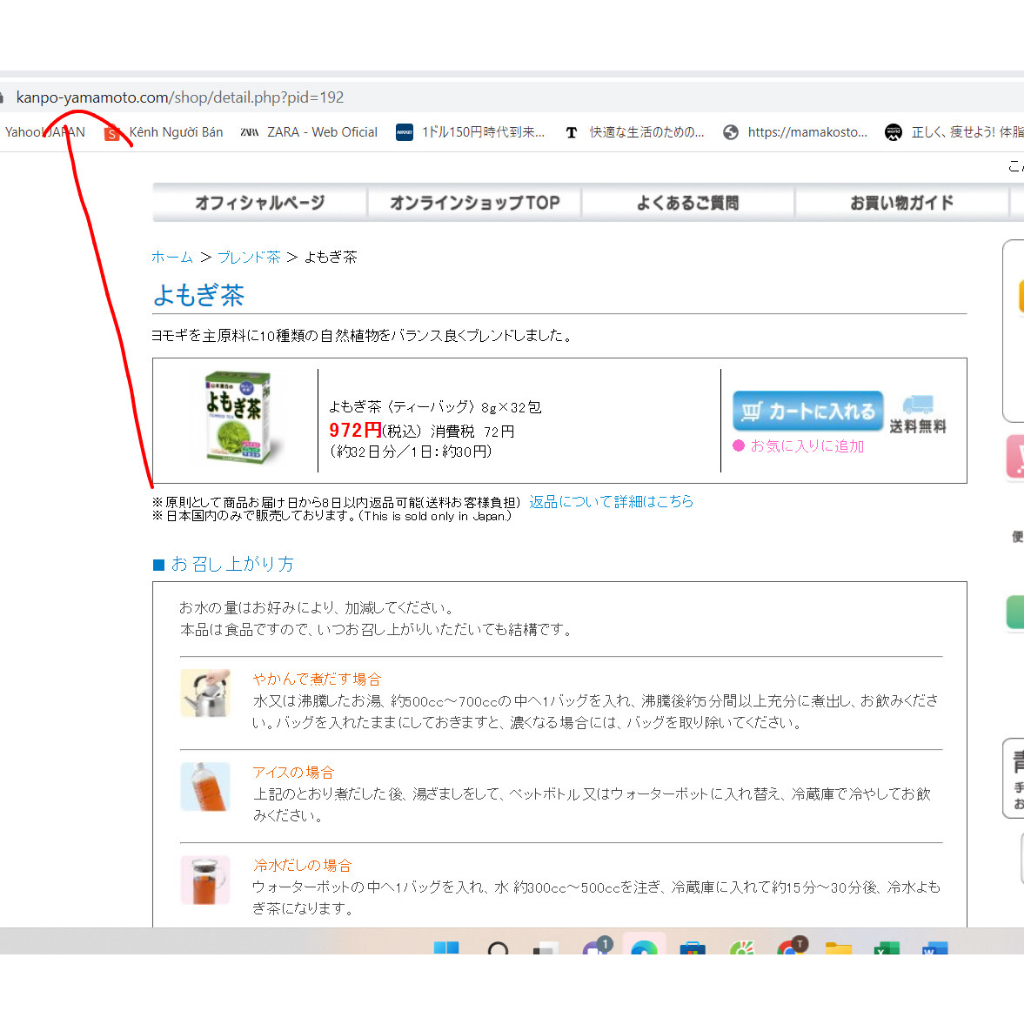The width and height of the screenshot is (1024, 1024).
Task: Click the kettle icon for やかんで煮だす場合
Action: (205, 692)
